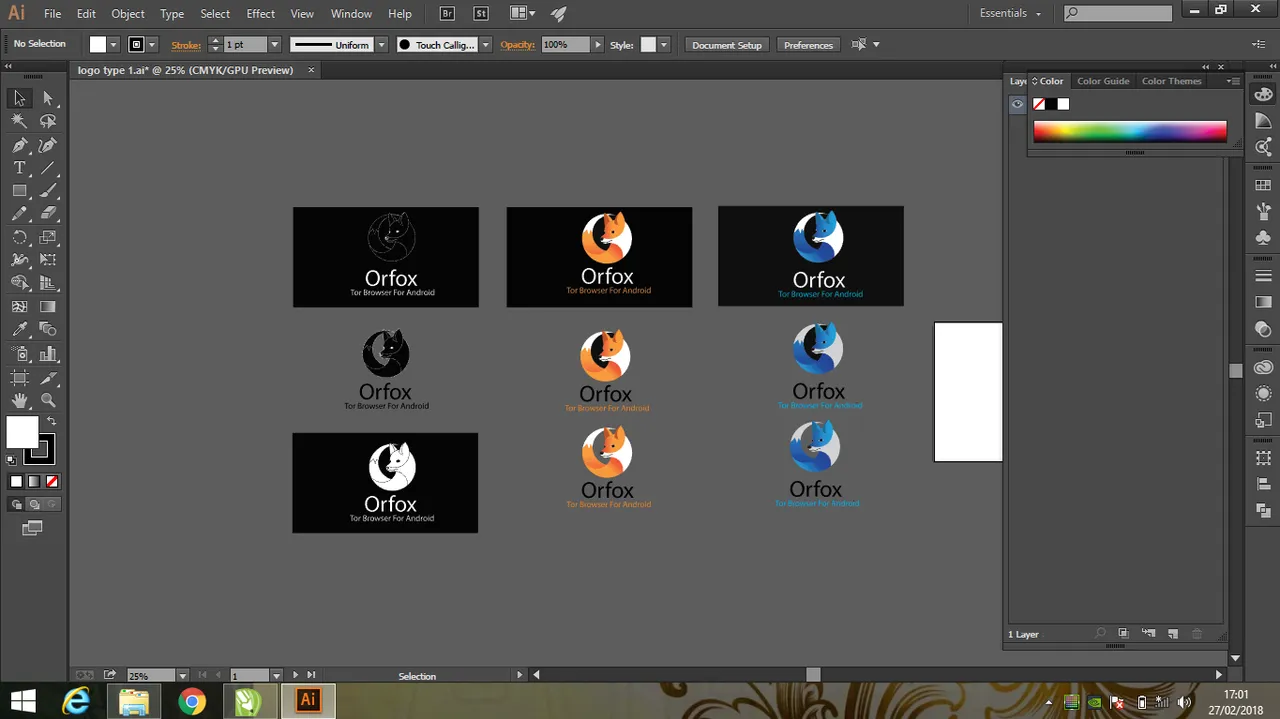Open the fill color dropdown
The image size is (1280, 719).
113,45
